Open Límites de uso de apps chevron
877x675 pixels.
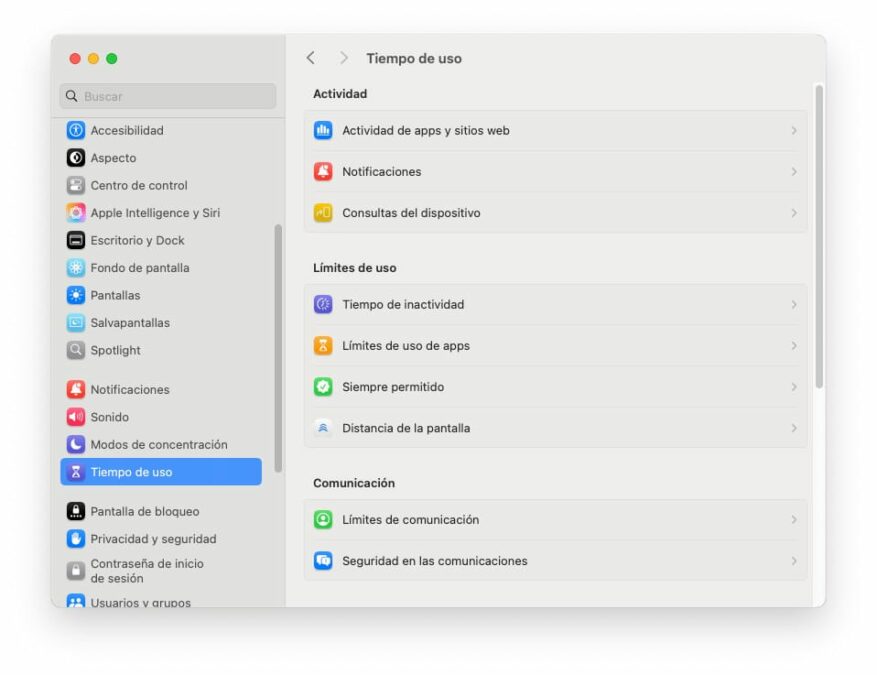click(x=794, y=346)
